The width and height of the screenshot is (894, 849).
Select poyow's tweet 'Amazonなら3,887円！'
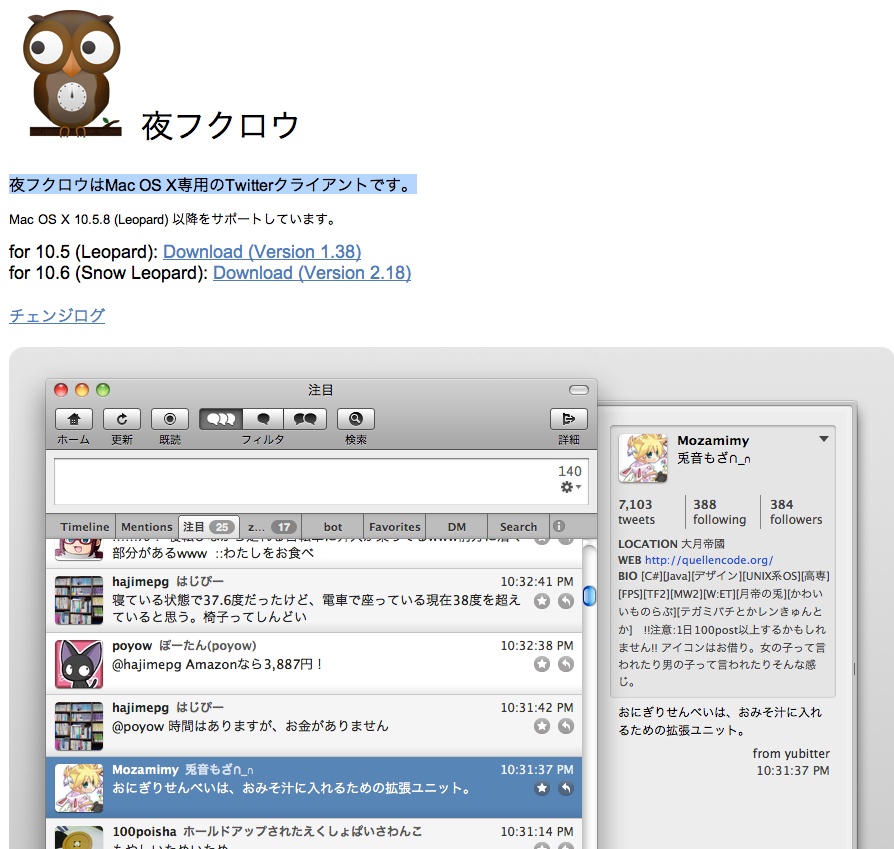pos(314,664)
